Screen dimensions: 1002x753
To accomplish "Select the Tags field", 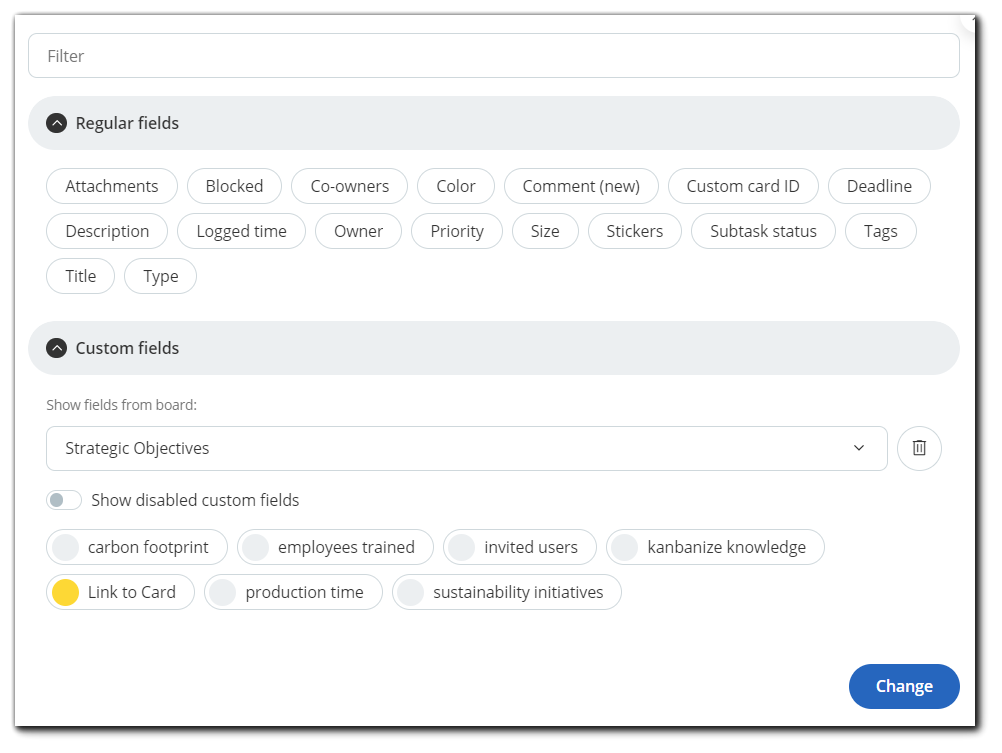I will click(880, 231).
